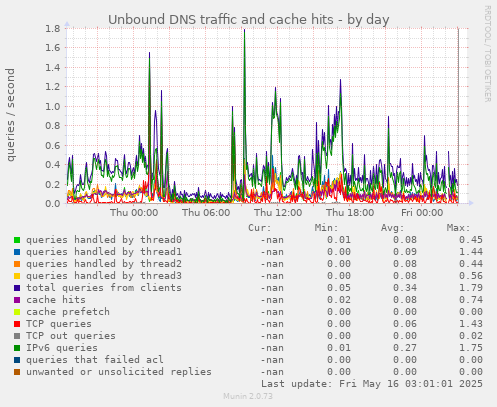Viewport: 497px width, 407px height.
Task: Click total queries Max value 1.79
Action: point(471,288)
